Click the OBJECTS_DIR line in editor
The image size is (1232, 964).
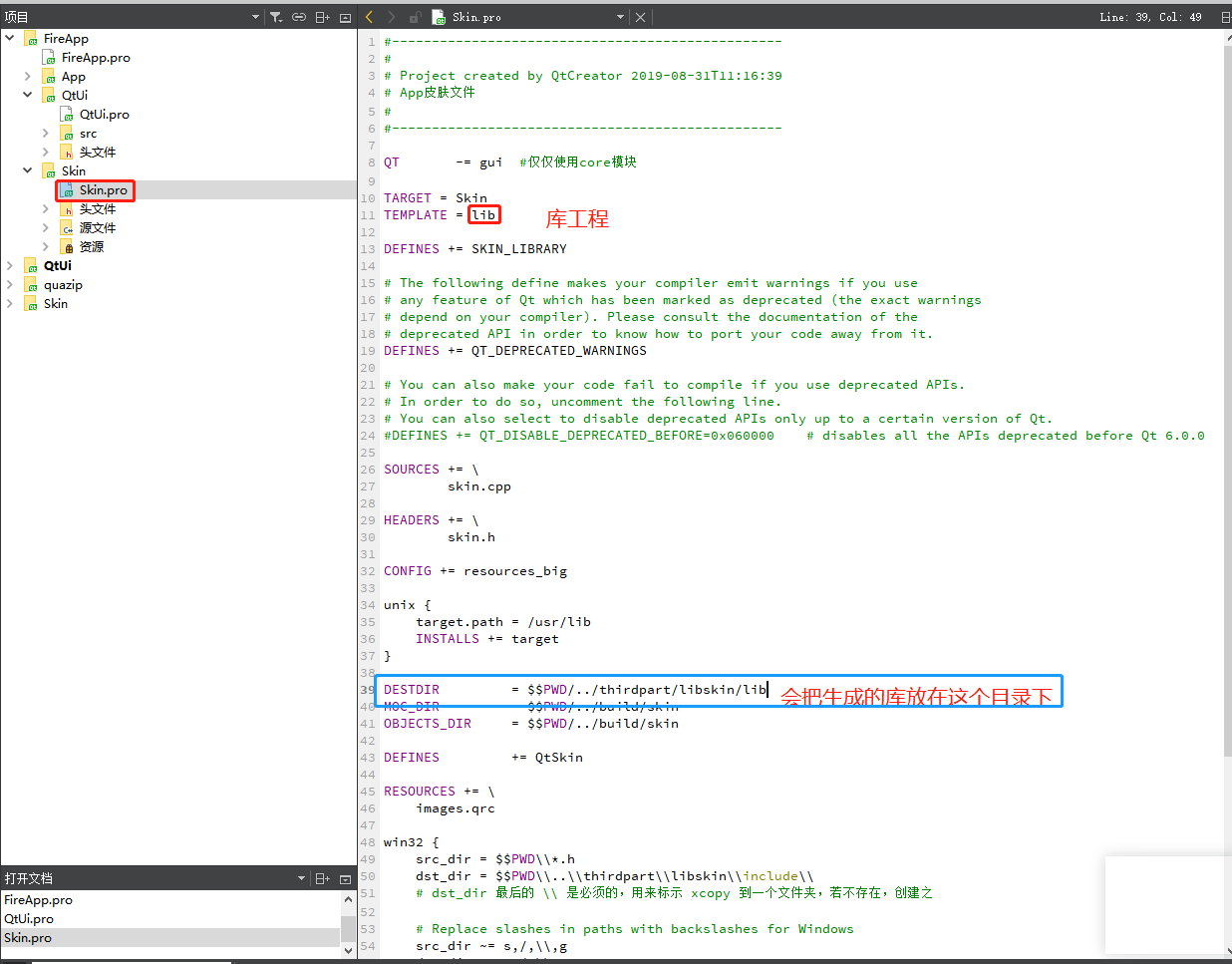(x=531, y=724)
